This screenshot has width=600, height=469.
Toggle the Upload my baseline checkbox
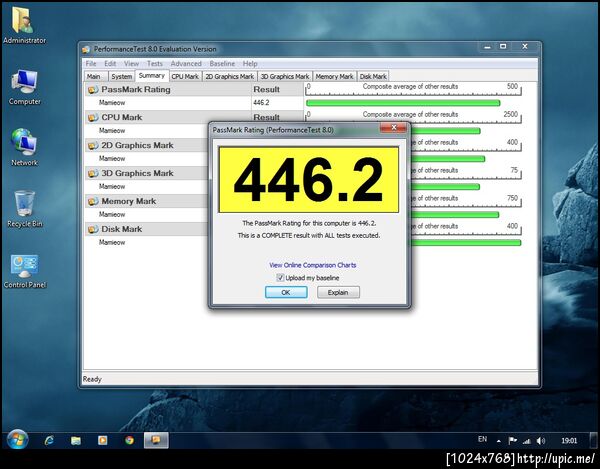click(280, 278)
